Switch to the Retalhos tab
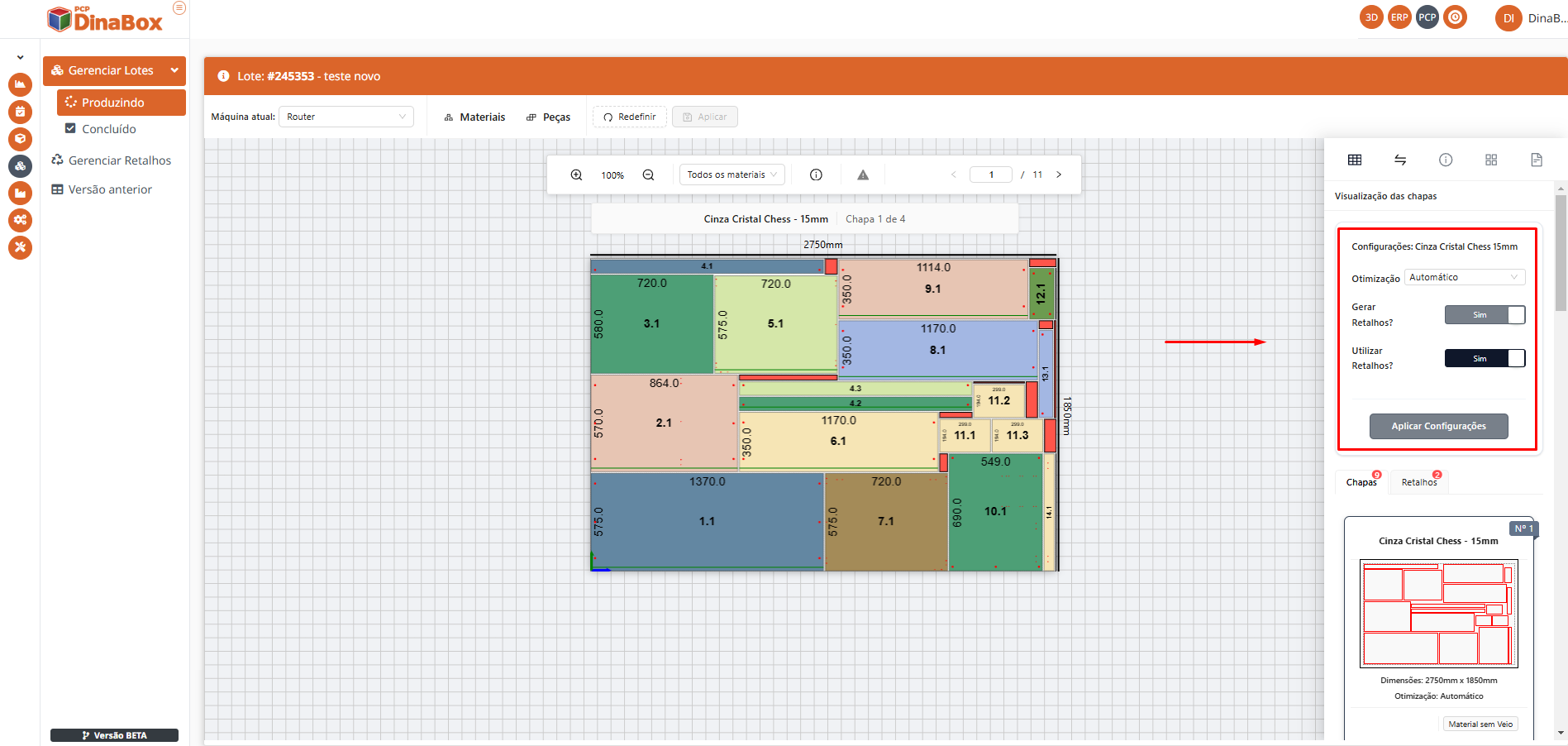This screenshot has width=1568, height=746. (x=1418, y=482)
